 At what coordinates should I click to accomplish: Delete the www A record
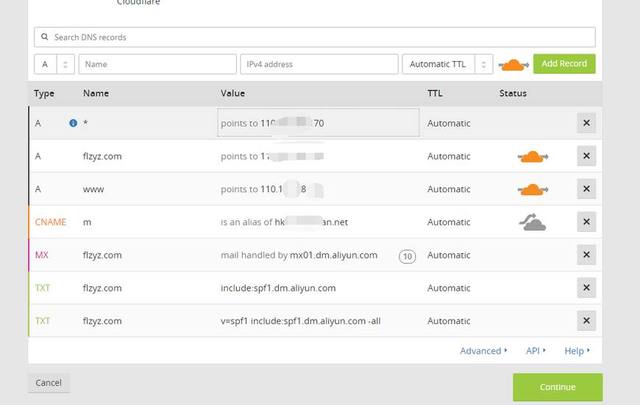[586, 189]
